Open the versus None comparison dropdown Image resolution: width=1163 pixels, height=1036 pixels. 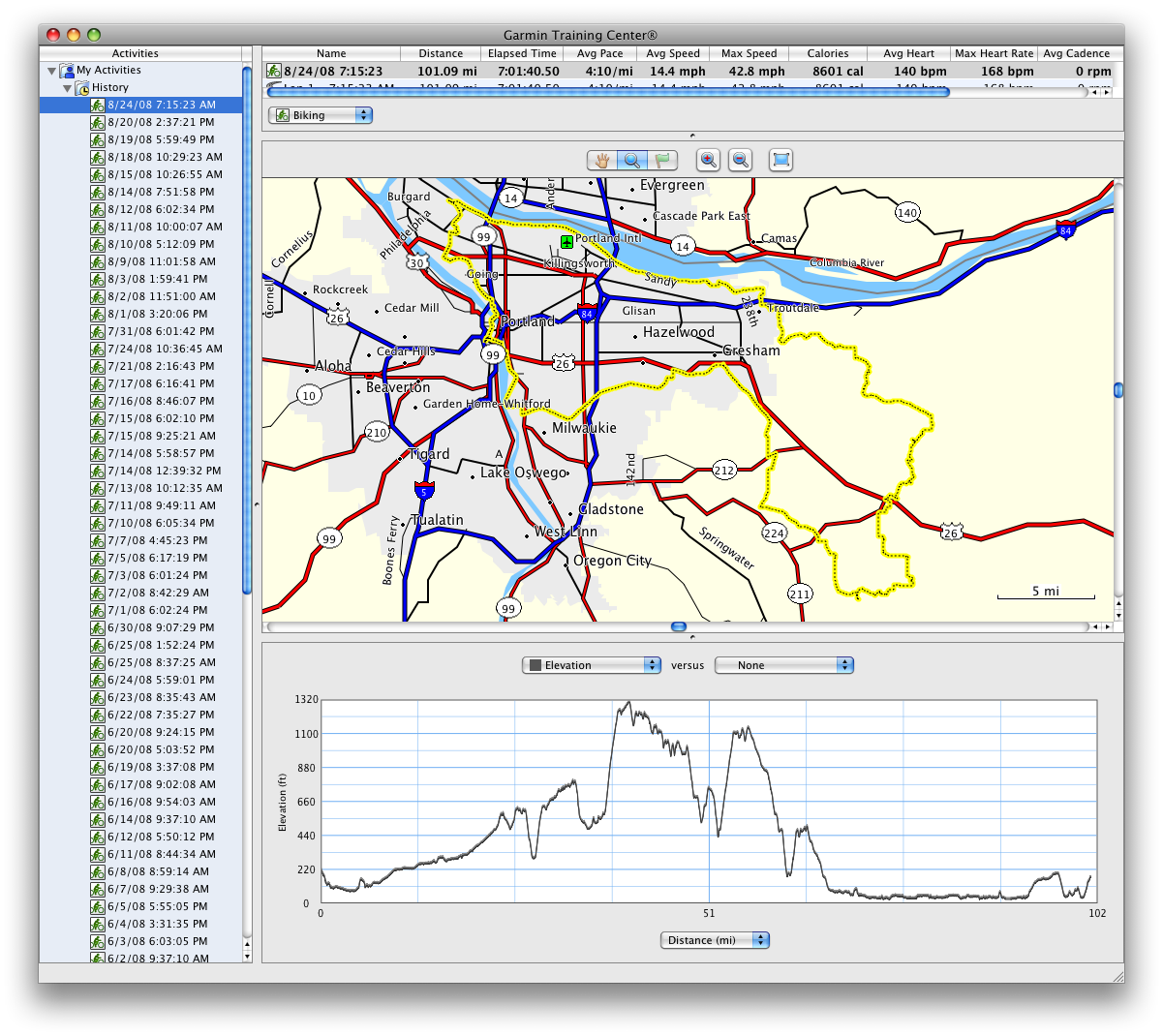783,665
